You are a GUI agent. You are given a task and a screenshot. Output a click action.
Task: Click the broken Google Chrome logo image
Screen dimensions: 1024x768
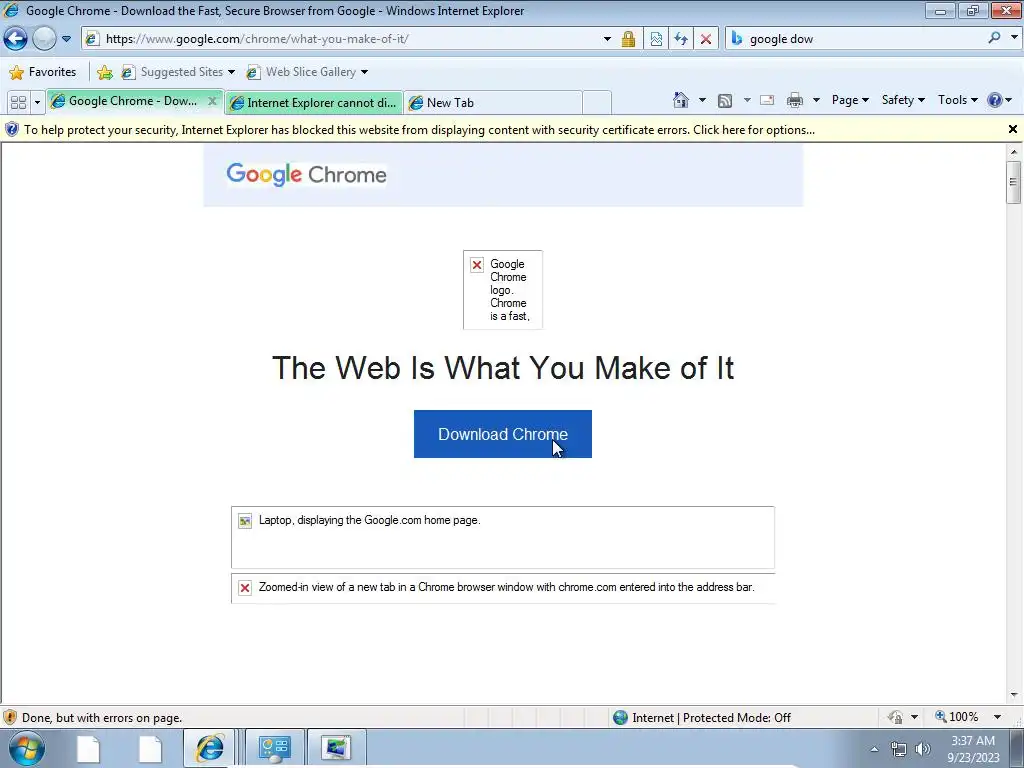503,290
